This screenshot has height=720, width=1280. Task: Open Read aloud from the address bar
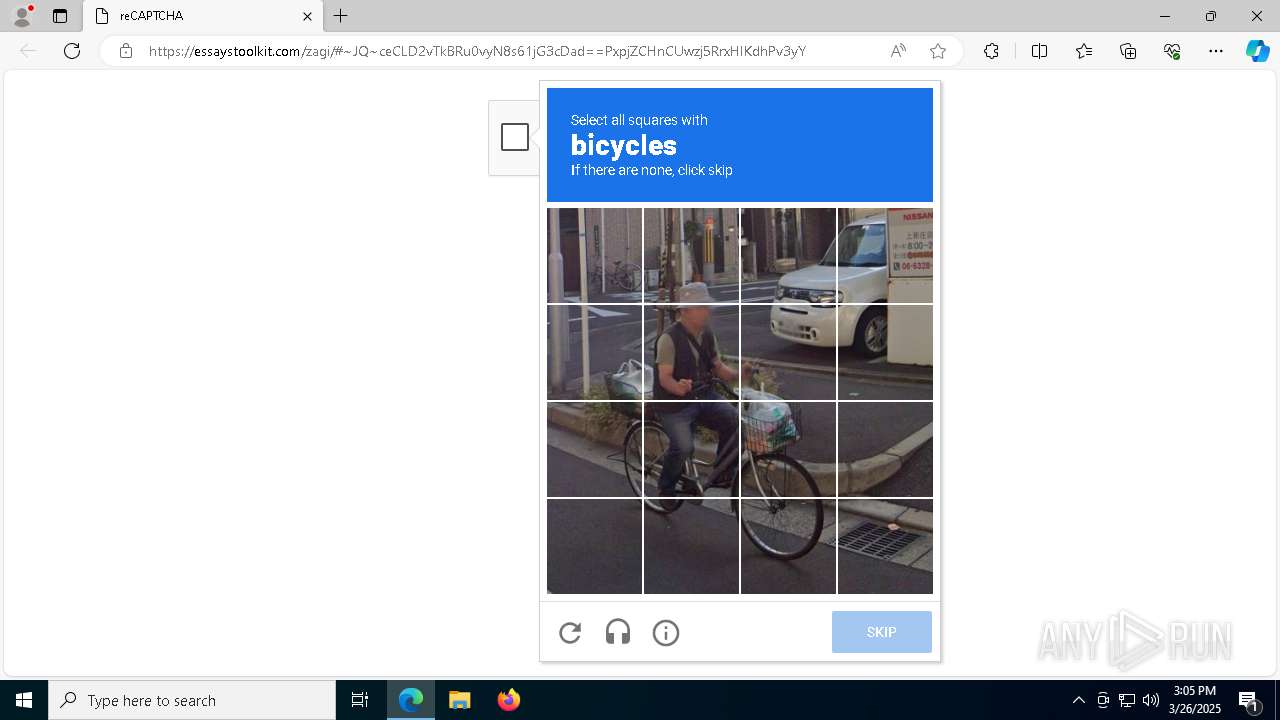pos(898,51)
